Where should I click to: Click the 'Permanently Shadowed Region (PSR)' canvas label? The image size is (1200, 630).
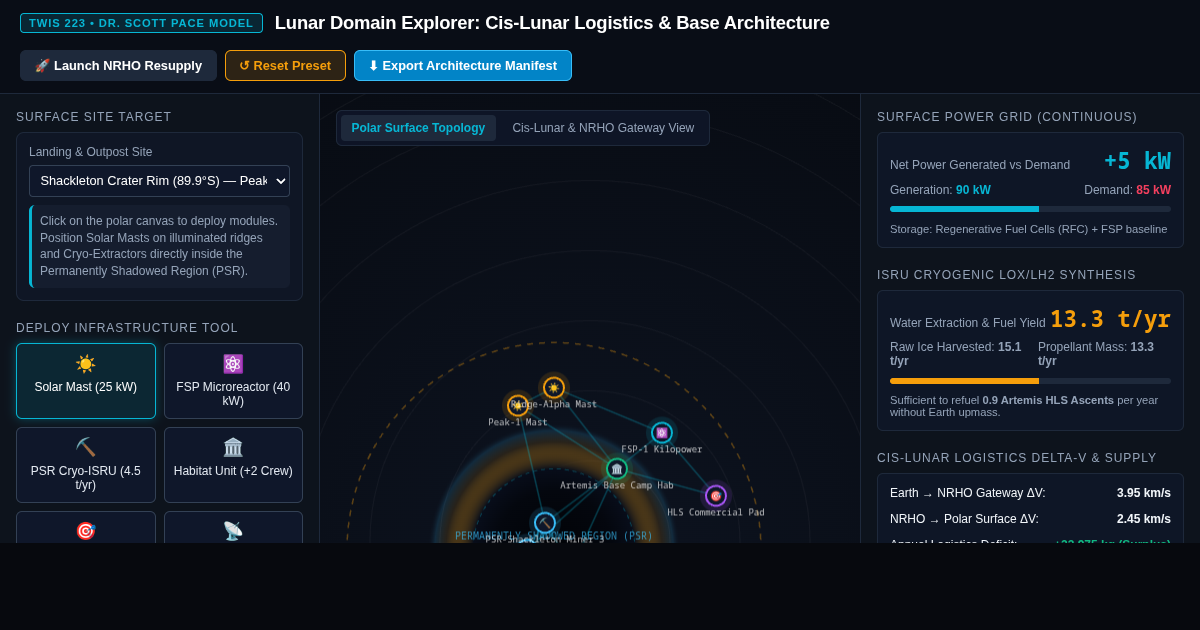pyautogui.click(x=554, y=536)
